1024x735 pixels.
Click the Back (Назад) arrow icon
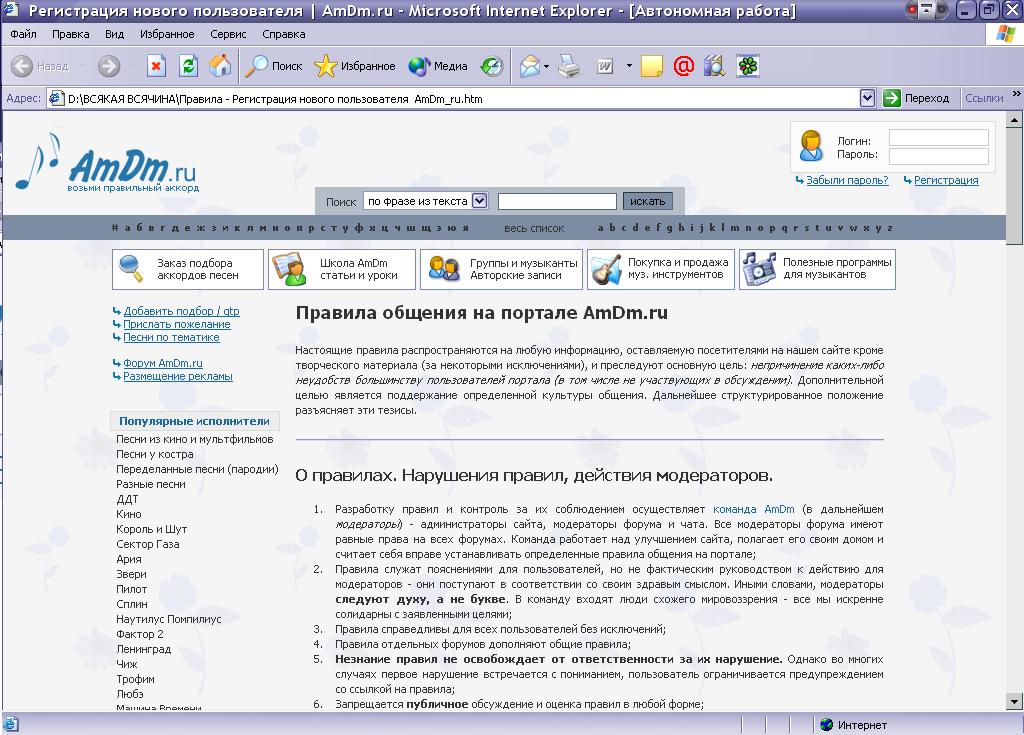(x=22, y=66)
